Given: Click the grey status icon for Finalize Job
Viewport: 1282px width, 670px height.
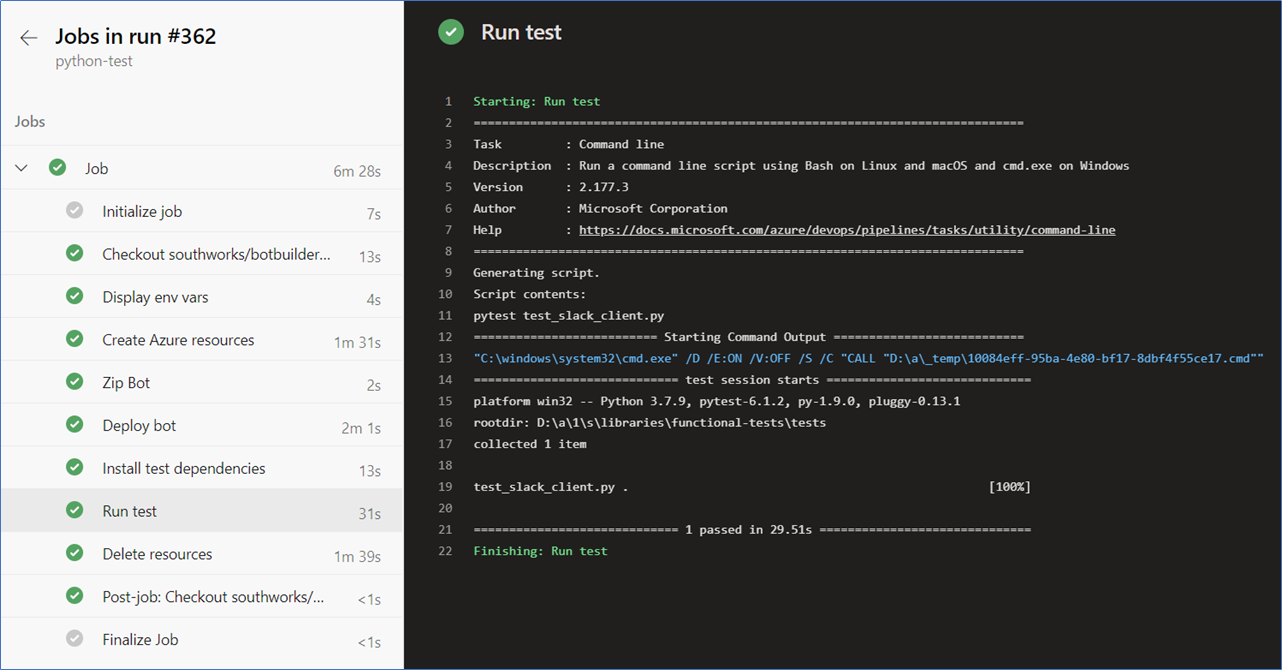Looking at the screenshot, I should [75, 639].
